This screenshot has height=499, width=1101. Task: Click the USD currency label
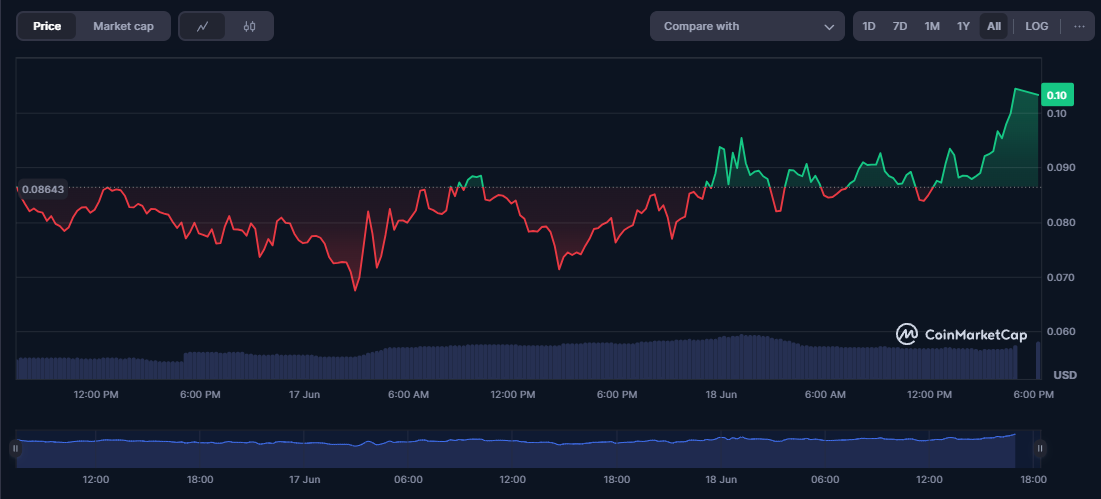(1066, 375)
